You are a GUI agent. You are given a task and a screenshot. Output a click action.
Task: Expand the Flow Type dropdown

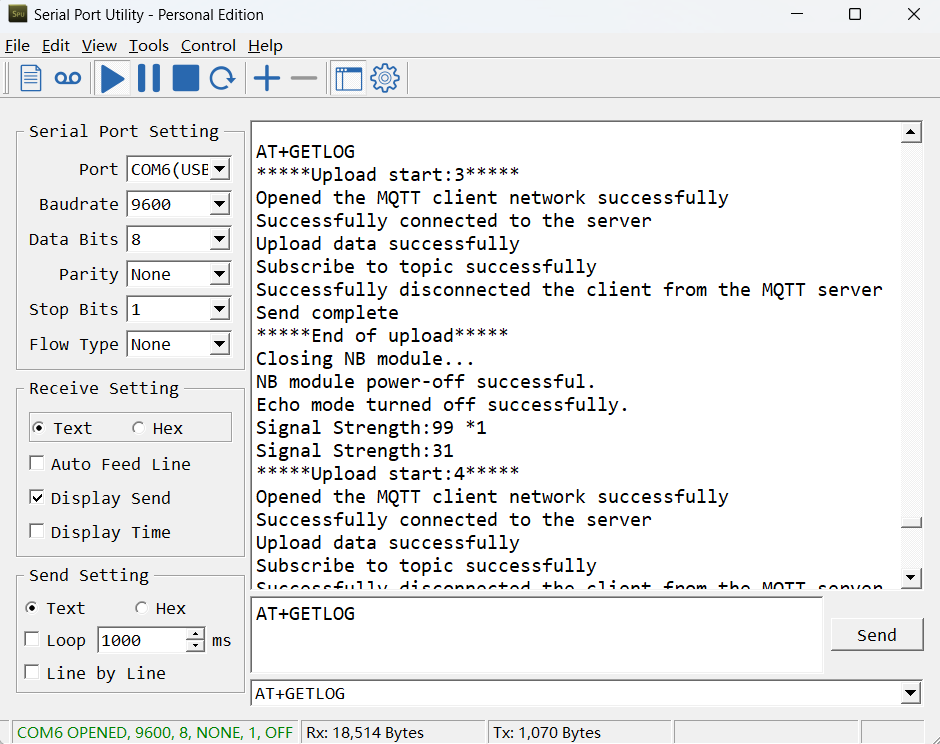point(220,344)
